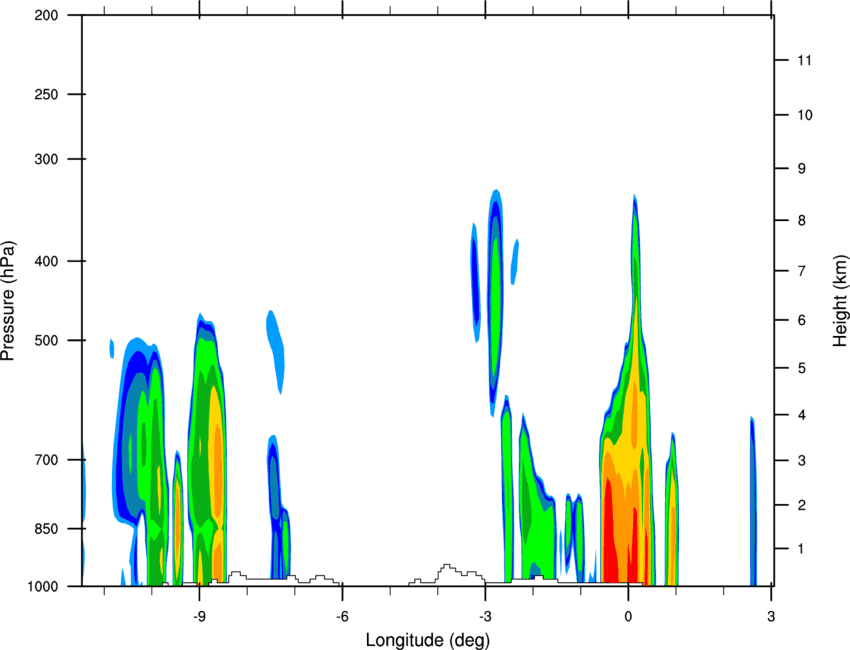The width and height of the screenshot is (850, 650).
Task: Pick the 6 km height label
Action: click(802, 320)
